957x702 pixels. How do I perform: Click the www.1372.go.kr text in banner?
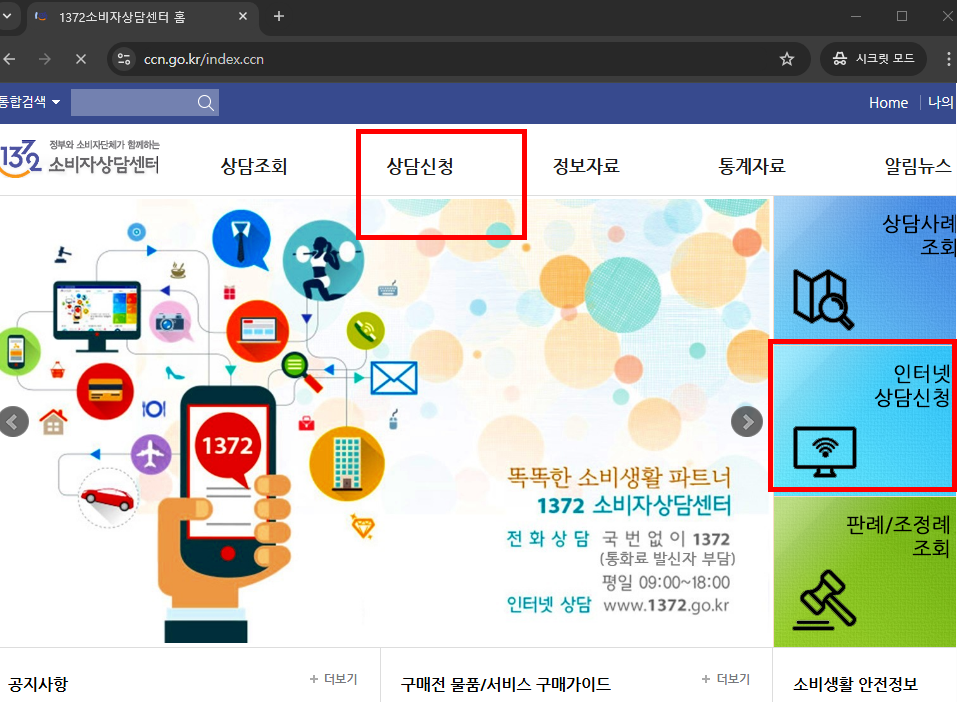(x=666, y=605)
